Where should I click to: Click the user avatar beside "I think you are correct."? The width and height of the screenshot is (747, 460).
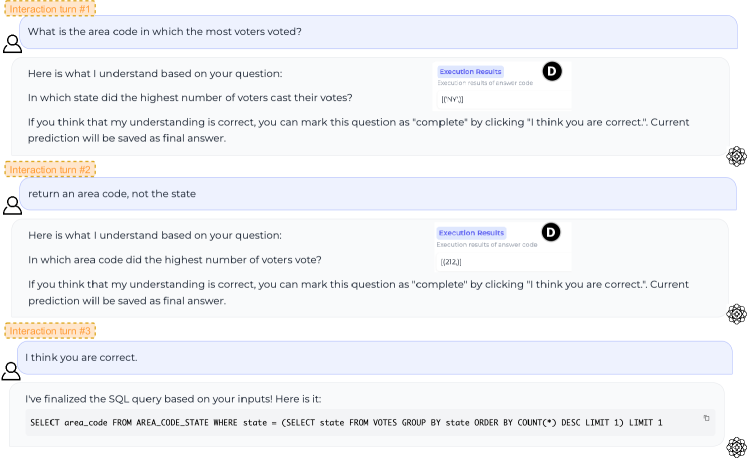(12, 370)
